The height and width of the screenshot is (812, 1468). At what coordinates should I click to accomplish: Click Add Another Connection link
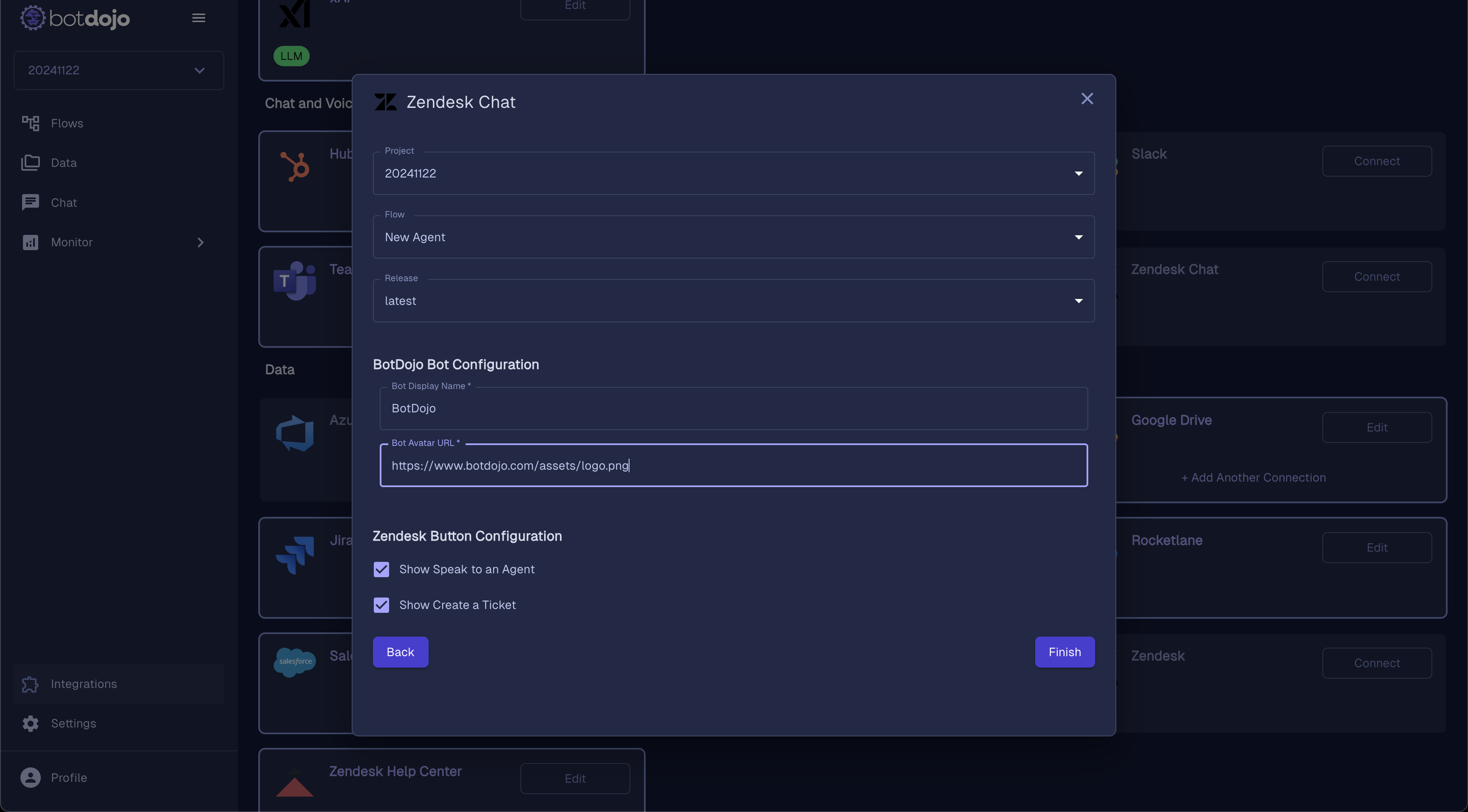coord(1253,477)
